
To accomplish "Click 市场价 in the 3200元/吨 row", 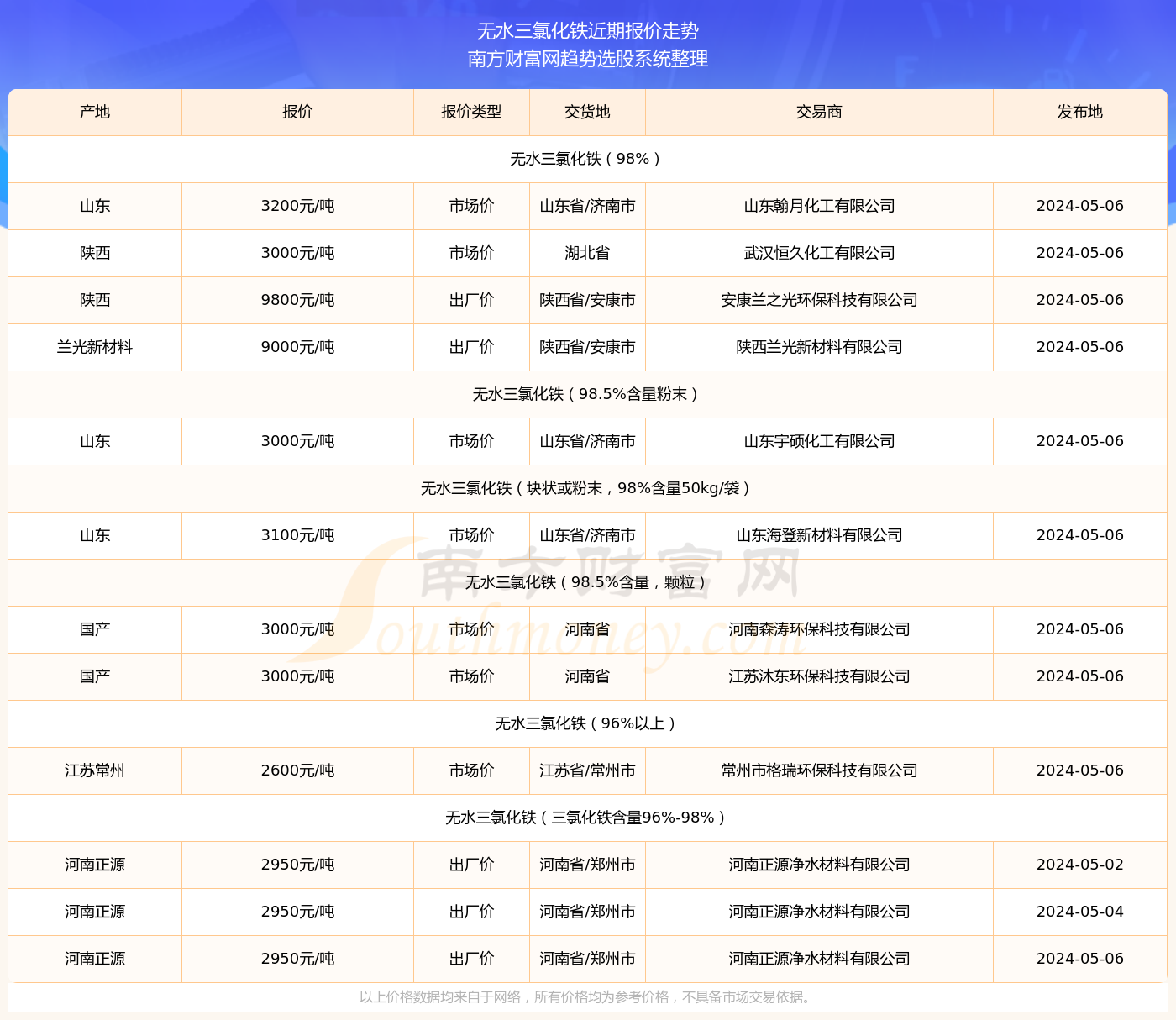I will 471,206.
